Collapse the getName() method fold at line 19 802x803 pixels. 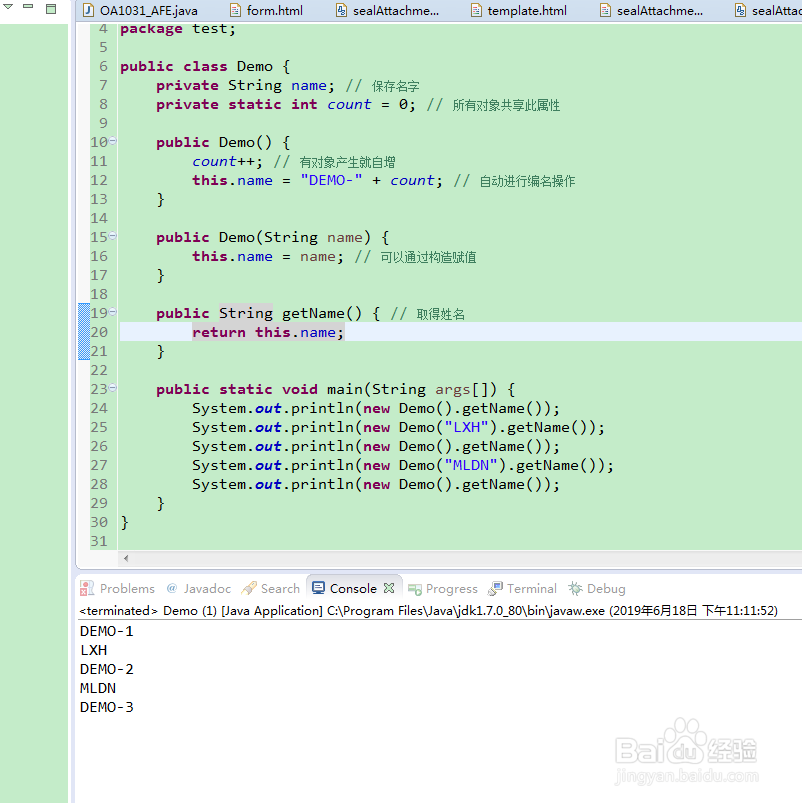point(113,312)
